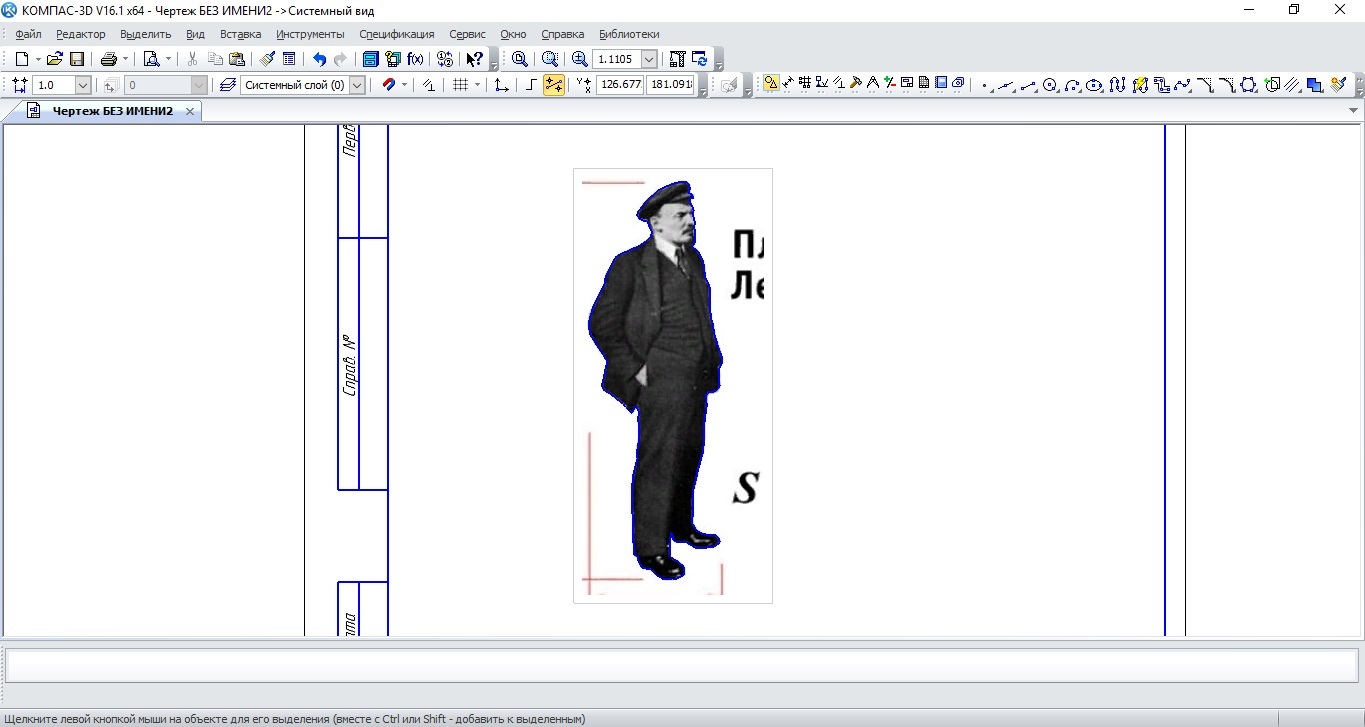Image resolution: width=1365 pixels, height=727 pixels.
Task: Open the Инструменты menu
Action: point(310,34)
